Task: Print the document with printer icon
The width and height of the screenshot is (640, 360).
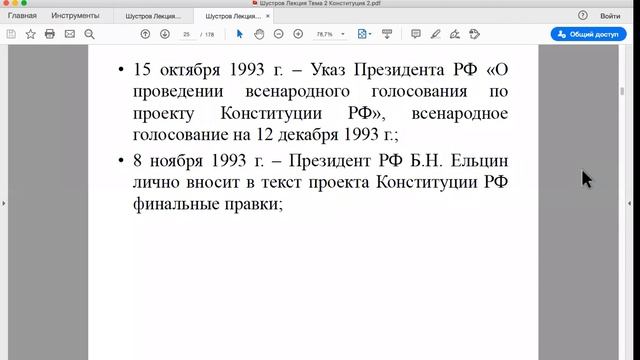Action: pos(50,34)
